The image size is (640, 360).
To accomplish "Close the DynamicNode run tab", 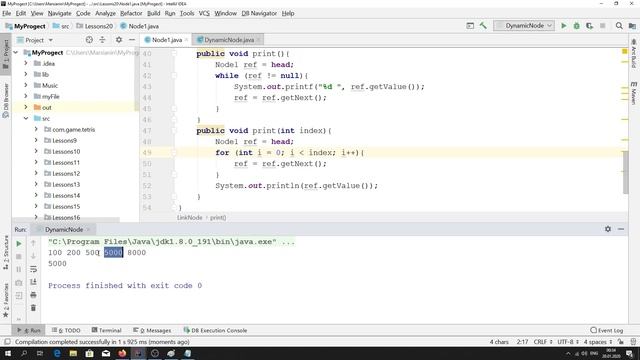I will [x=89, y=229].
